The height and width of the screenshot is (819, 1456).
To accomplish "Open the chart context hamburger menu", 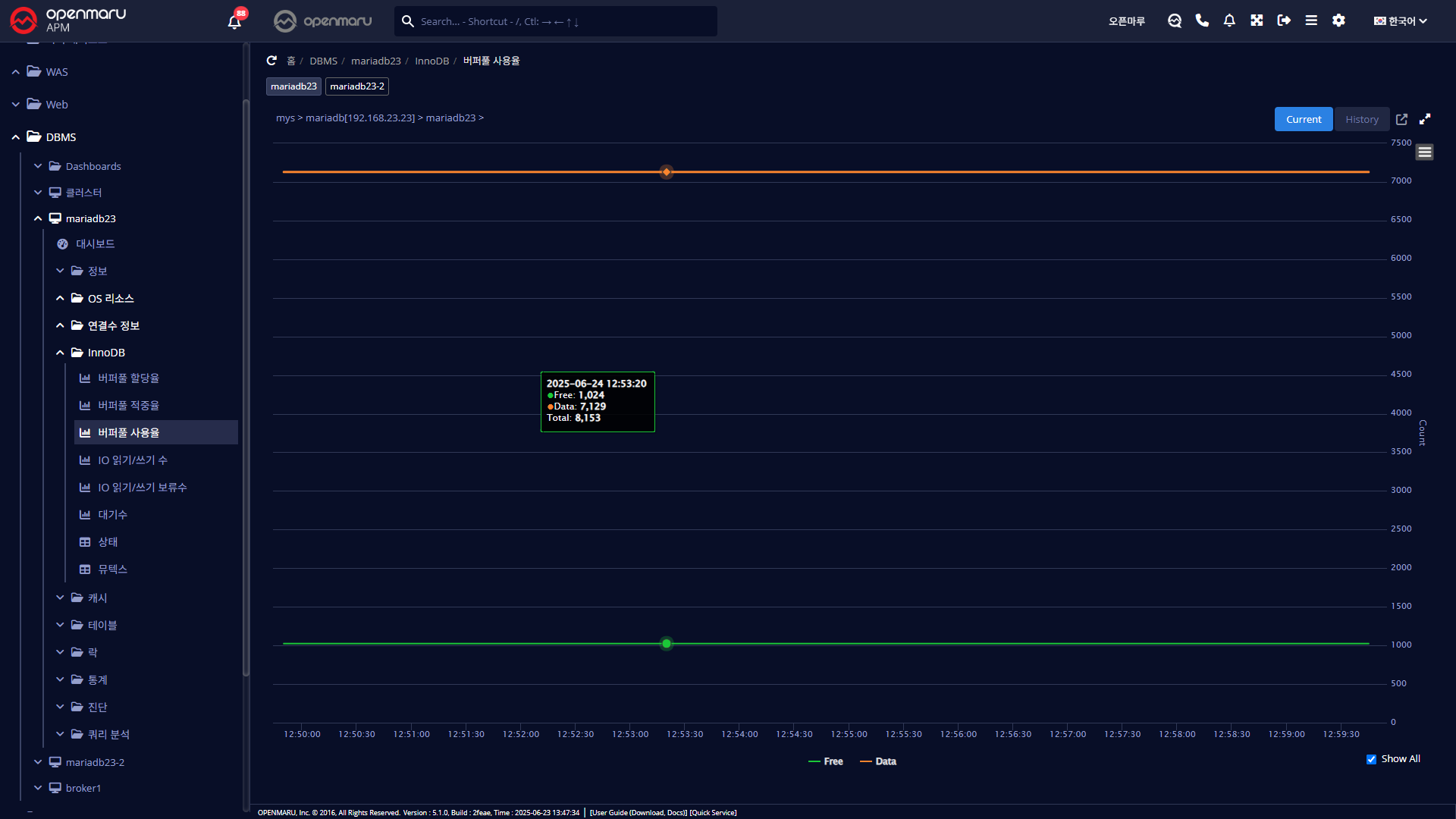I will click(1424, 152).
